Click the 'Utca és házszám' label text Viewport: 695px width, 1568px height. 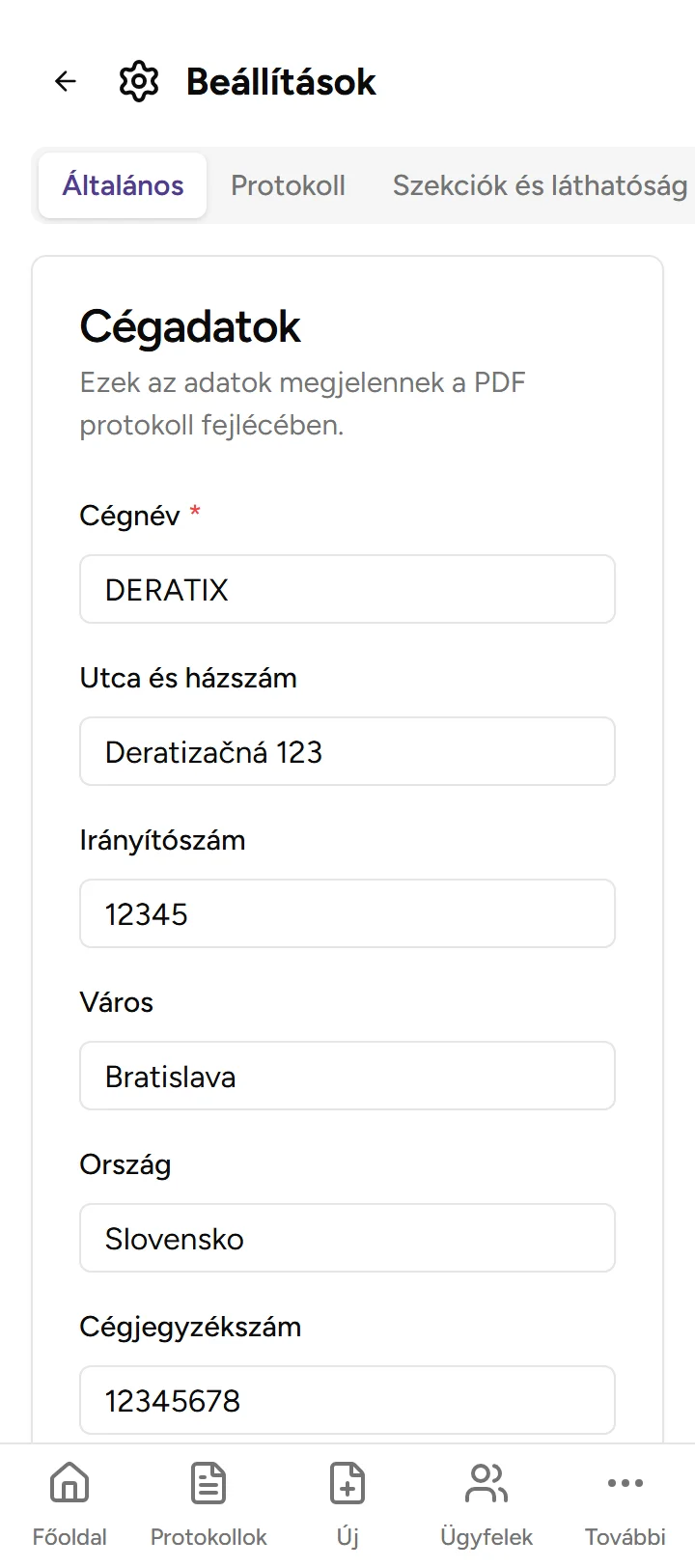pos(188,678)
